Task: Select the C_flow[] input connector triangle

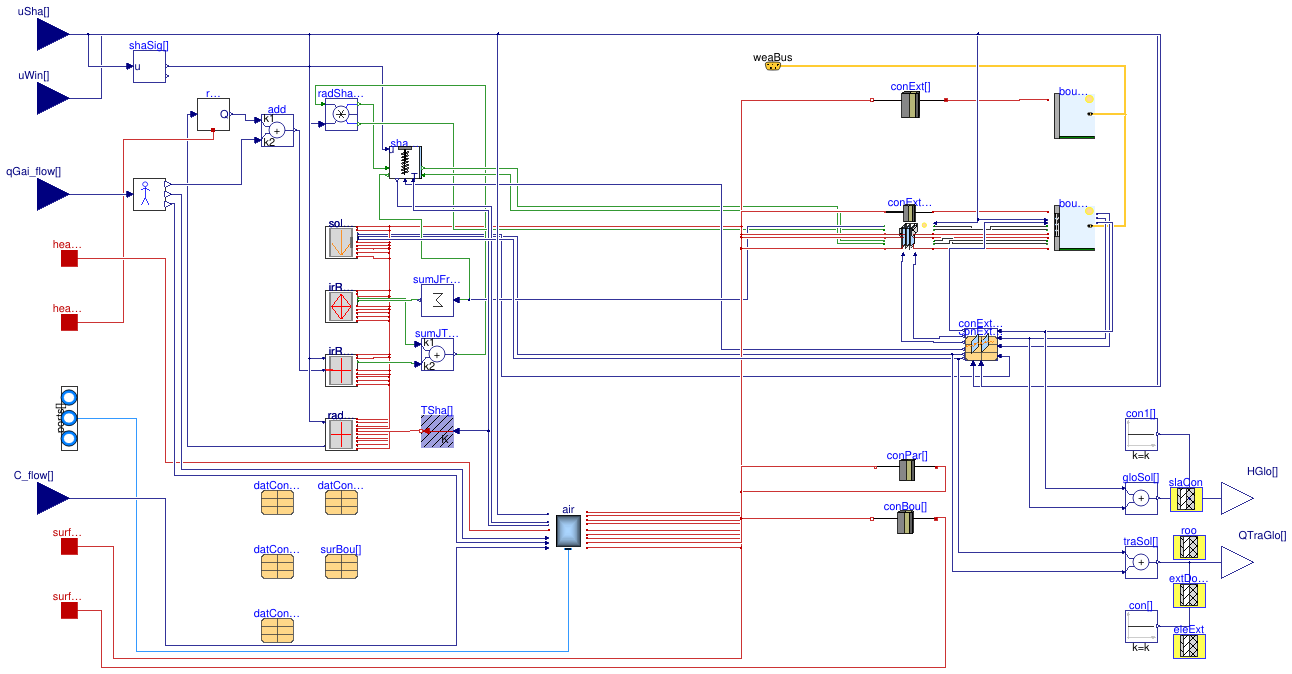Action: pos(53,498)
